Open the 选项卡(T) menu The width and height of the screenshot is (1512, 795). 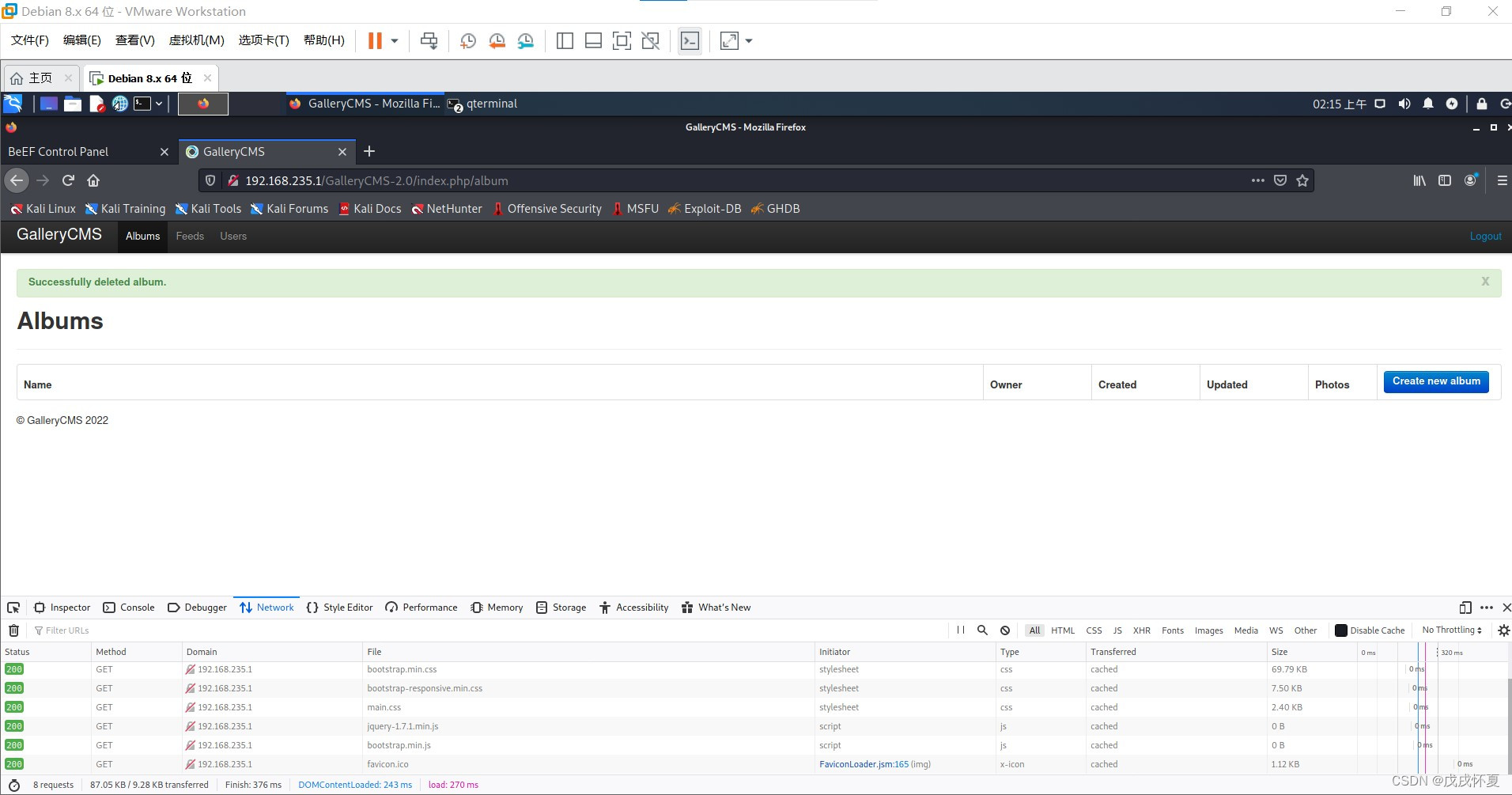coord(264,40)
